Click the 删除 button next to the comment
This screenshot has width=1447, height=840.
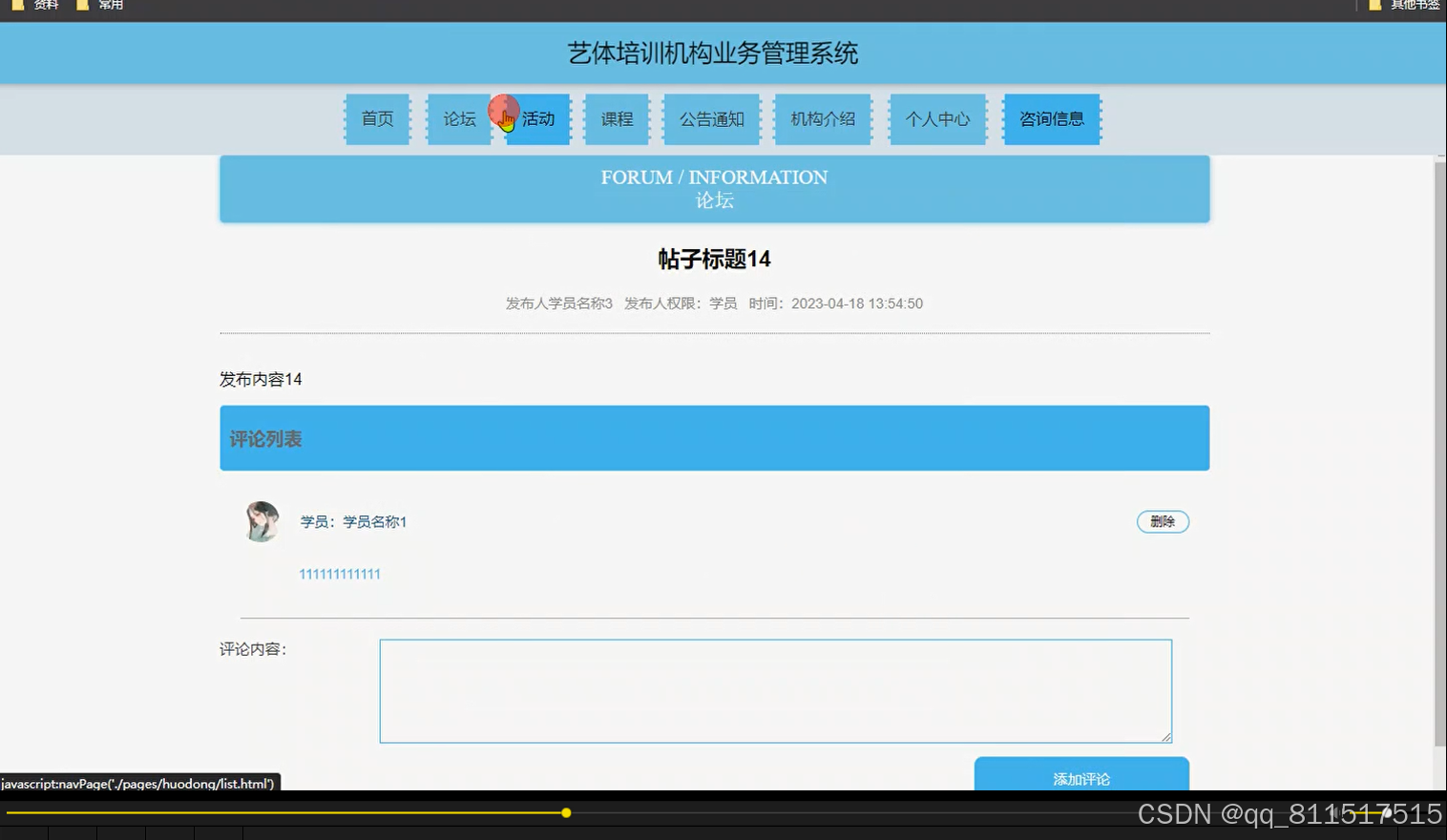point(1163,521)
